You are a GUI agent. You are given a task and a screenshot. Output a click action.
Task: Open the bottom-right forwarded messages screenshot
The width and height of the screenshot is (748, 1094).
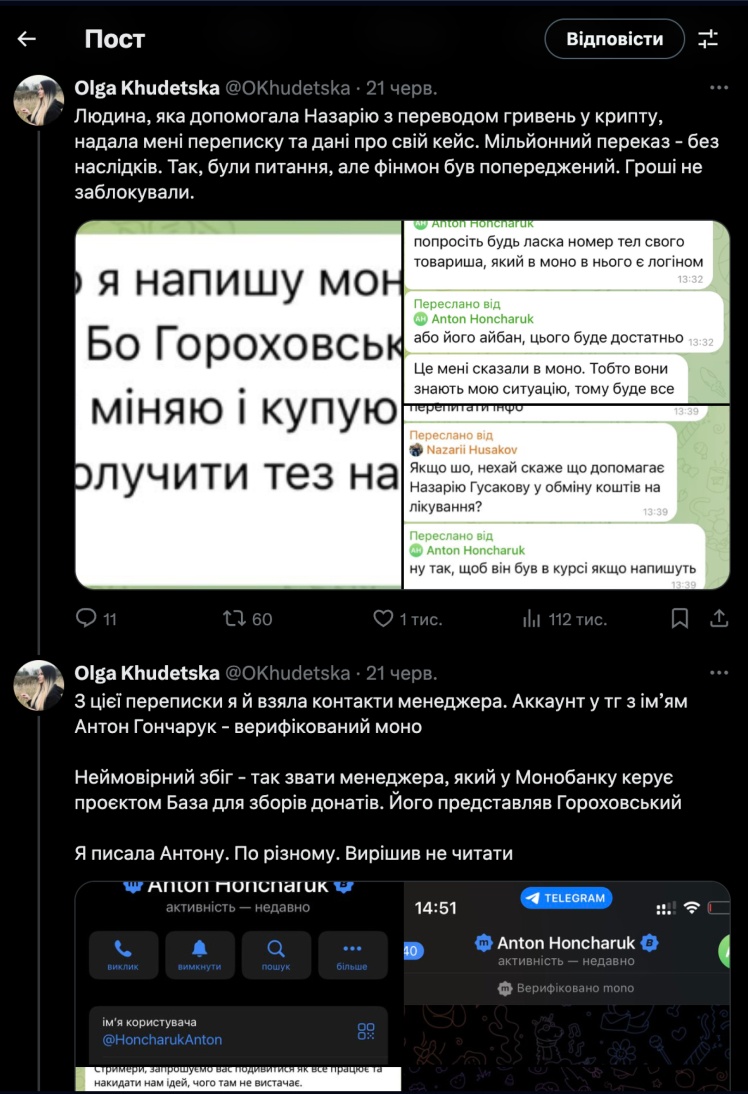tap(566, 497)
